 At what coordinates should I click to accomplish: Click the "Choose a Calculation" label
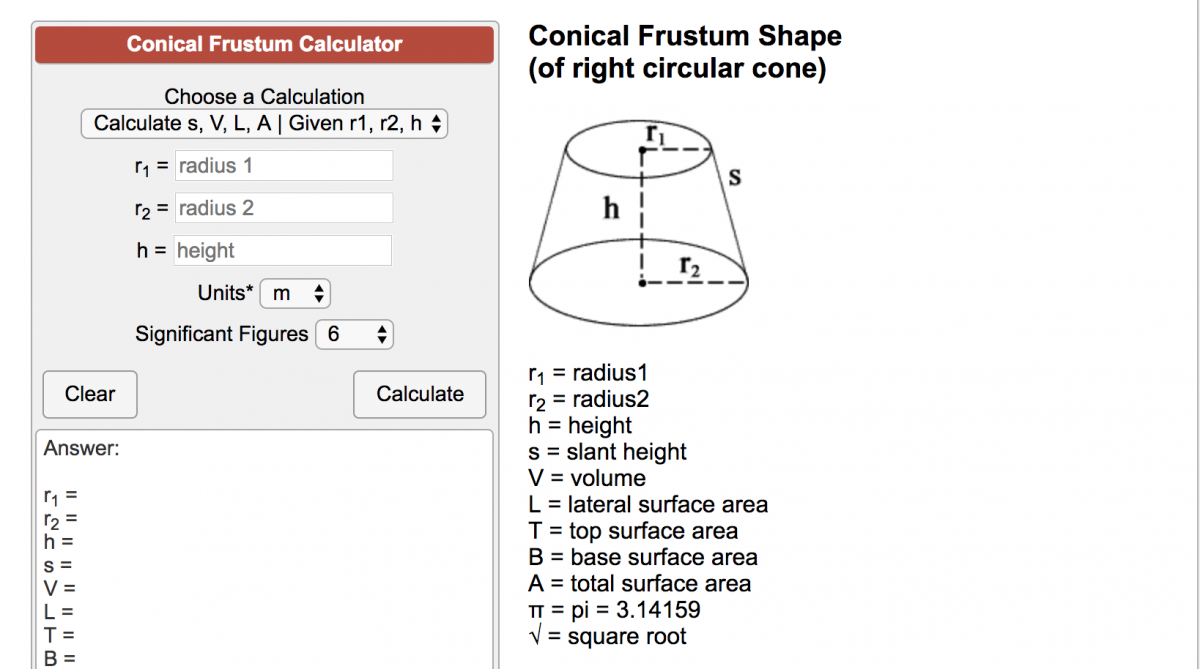click(x=264, y=97)
